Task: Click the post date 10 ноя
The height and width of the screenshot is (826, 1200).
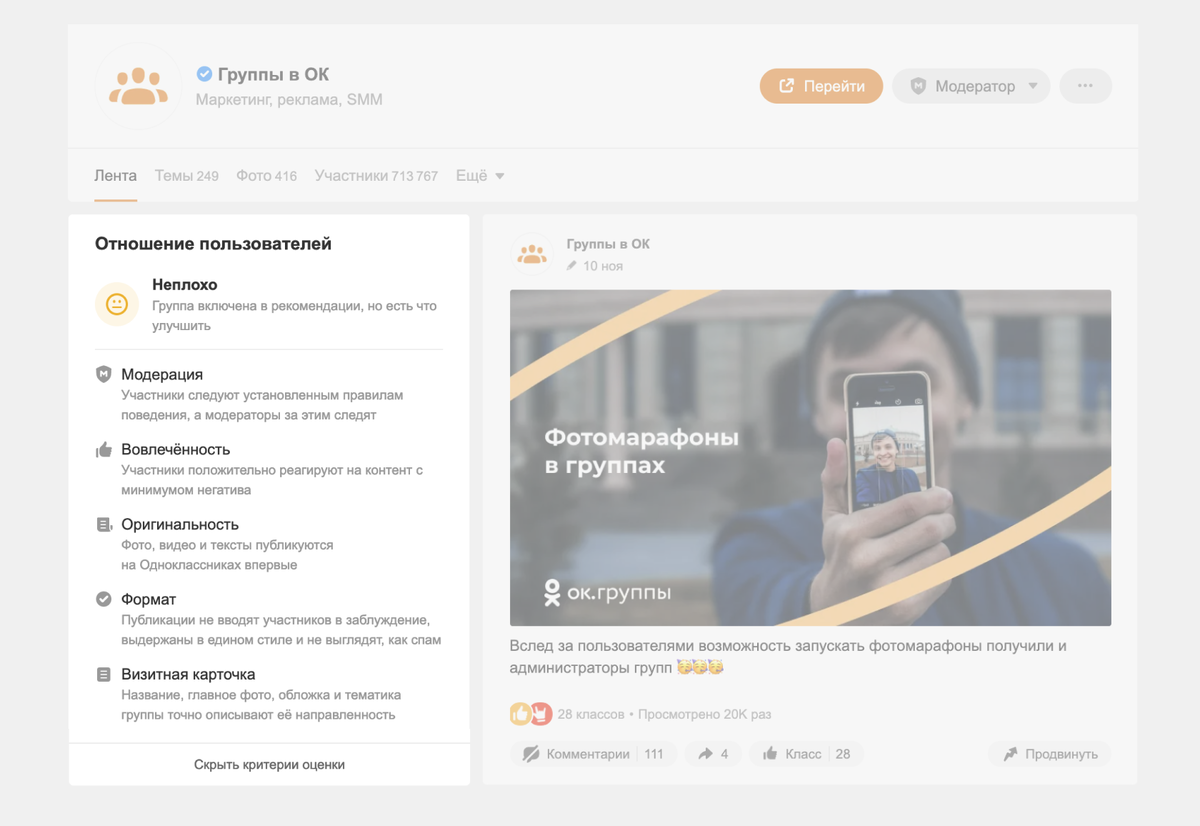Action: [x=603, y=266]
